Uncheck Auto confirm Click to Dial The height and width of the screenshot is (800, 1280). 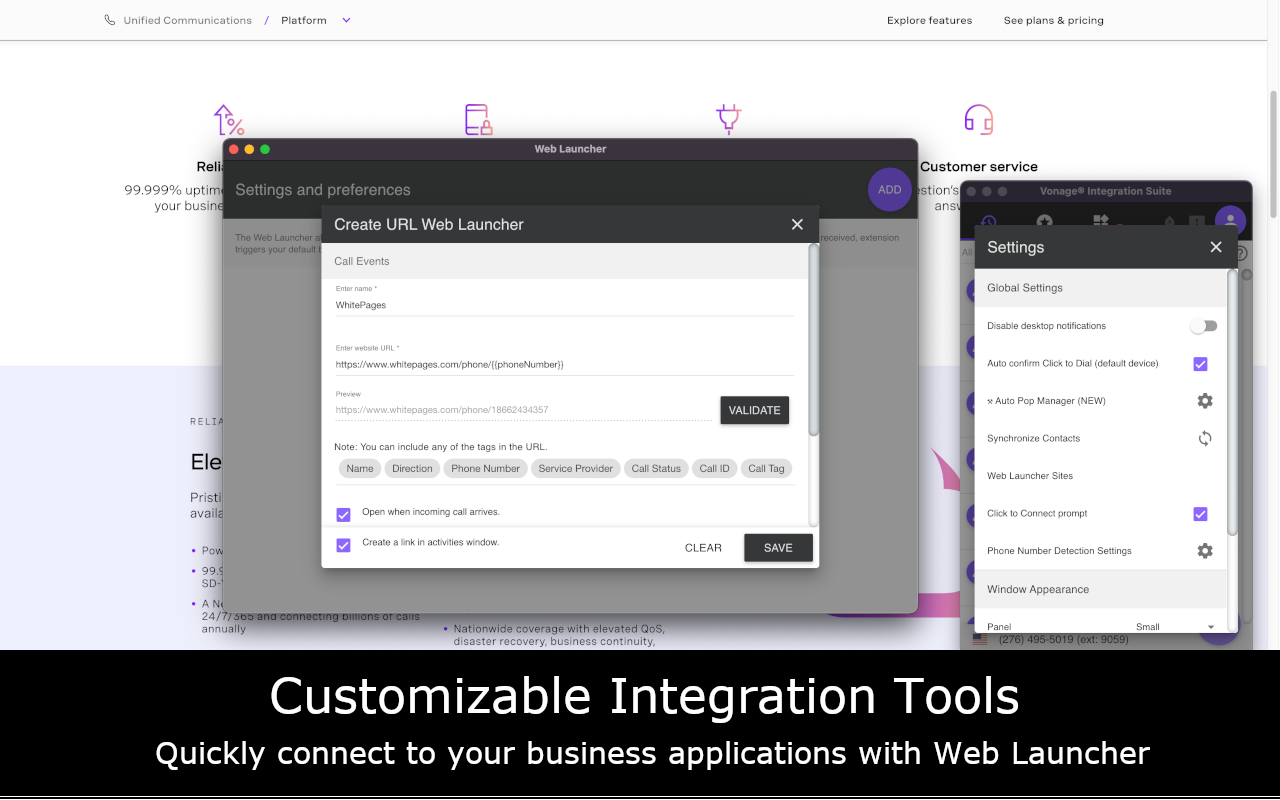point(1200,364)
